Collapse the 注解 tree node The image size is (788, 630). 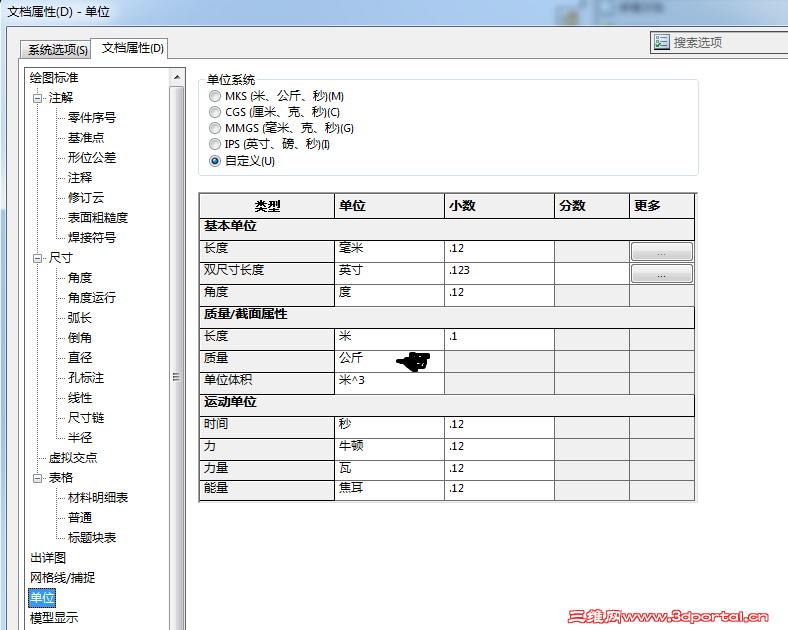tap(38, 98)
